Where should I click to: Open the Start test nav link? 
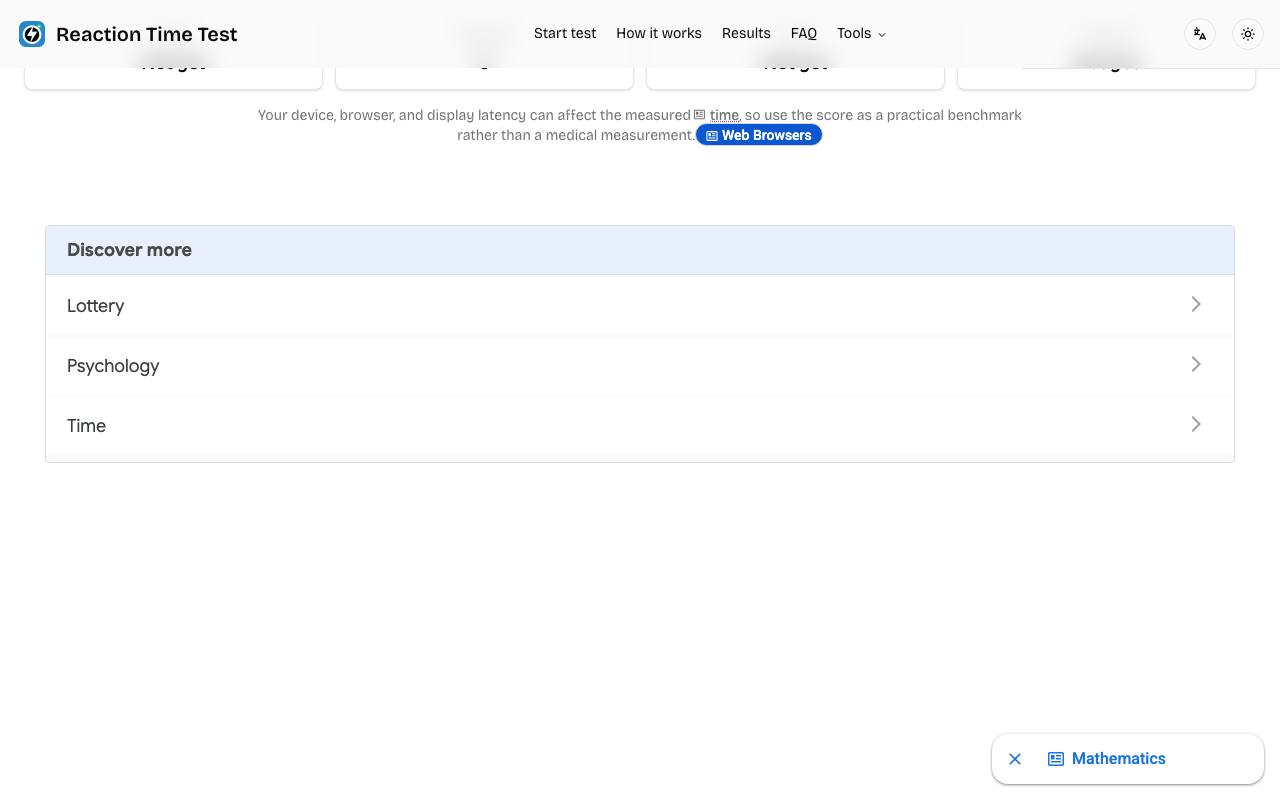(565, 33)
